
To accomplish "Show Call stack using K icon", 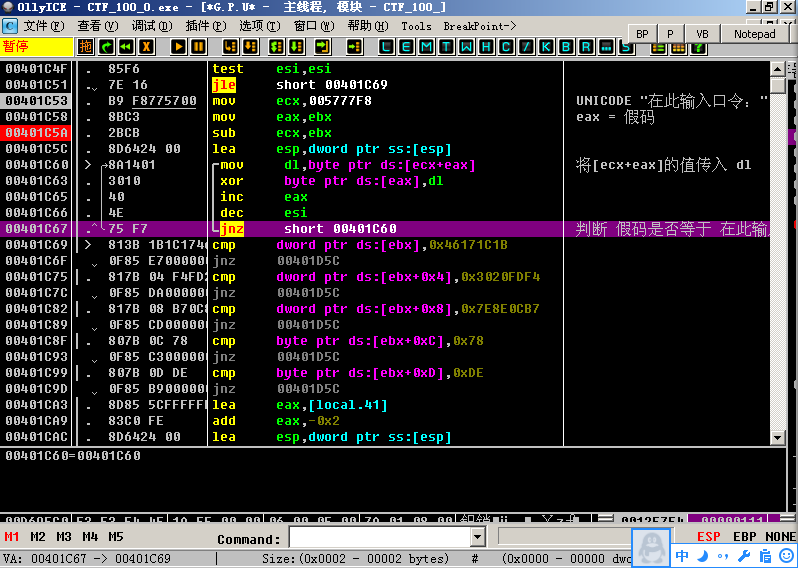I will coord(546,46).
